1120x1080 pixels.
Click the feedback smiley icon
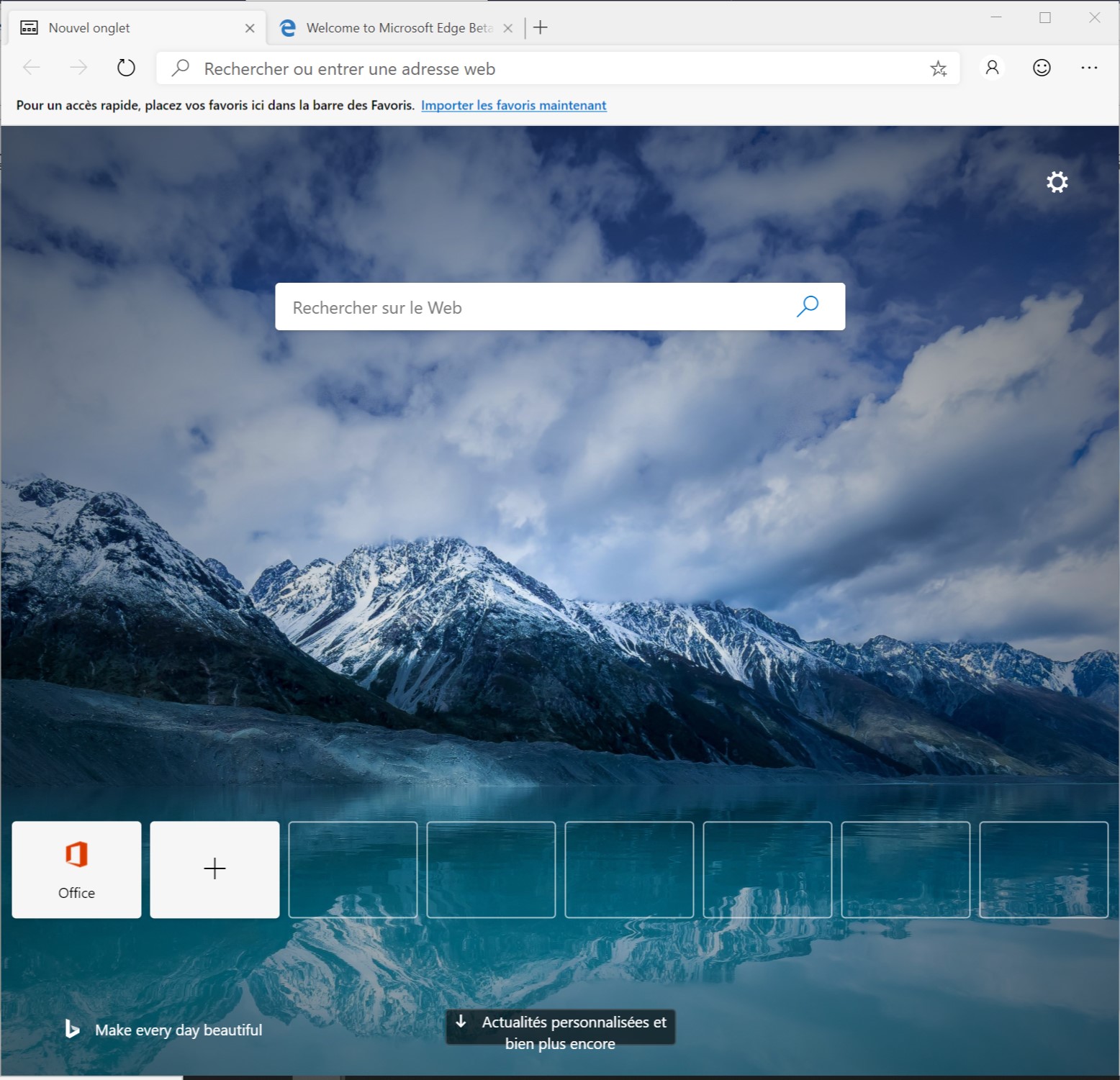click(x=1041, y=68)
